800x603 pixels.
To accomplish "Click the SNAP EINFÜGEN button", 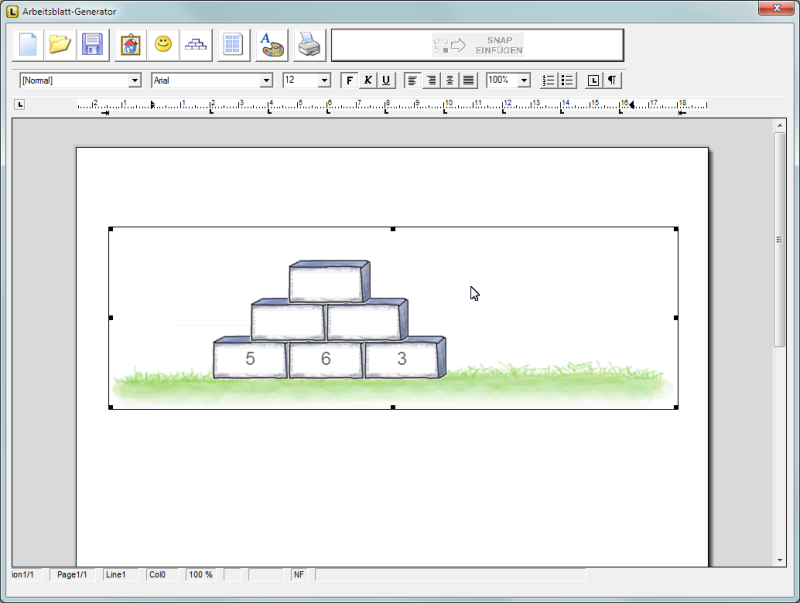I will point(478,45).
